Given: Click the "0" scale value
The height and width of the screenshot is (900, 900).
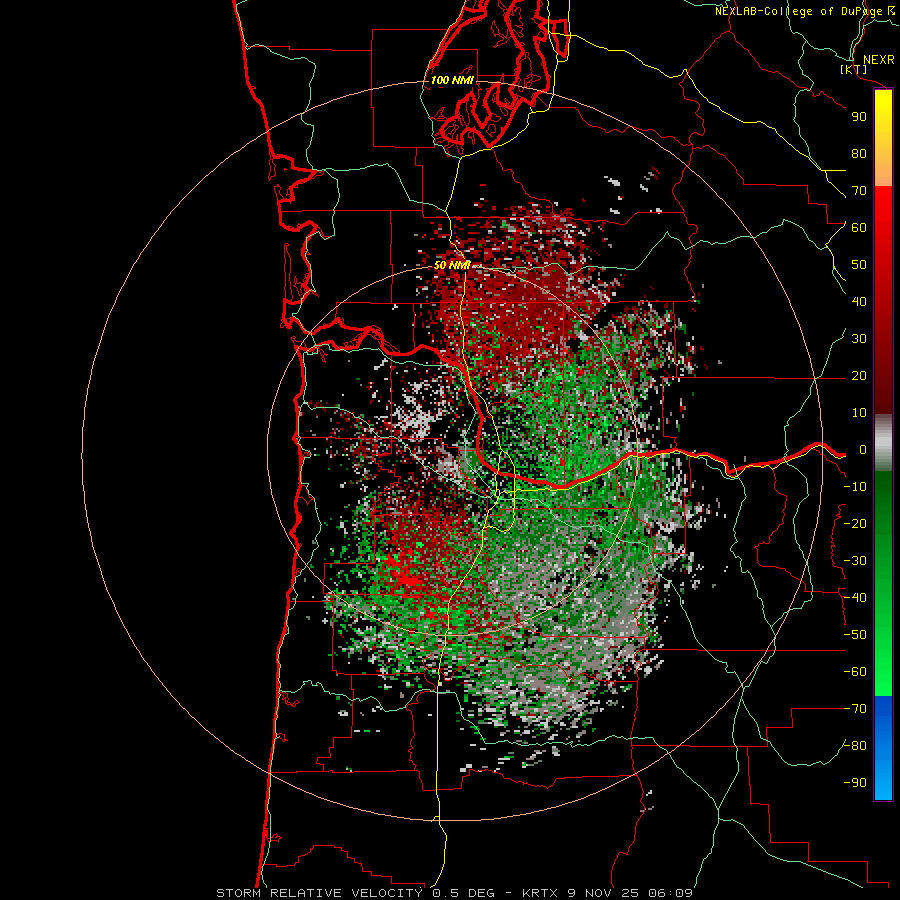Looking at the screenshot, I should [863, 450].
